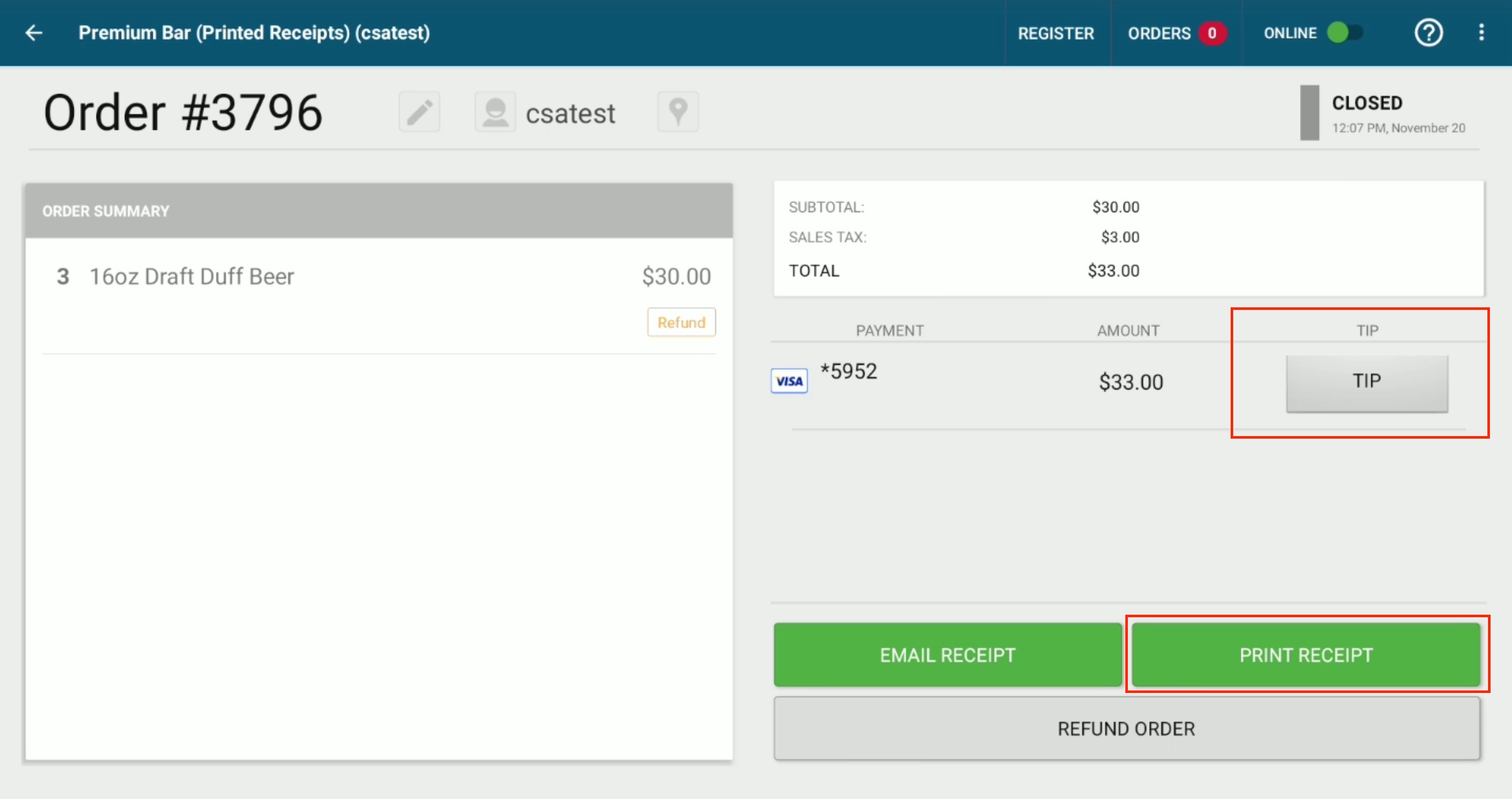Viewport: 1512px width, 799px height.
Task: Click the AMOUNT column header
Action: pos(1128,331)
